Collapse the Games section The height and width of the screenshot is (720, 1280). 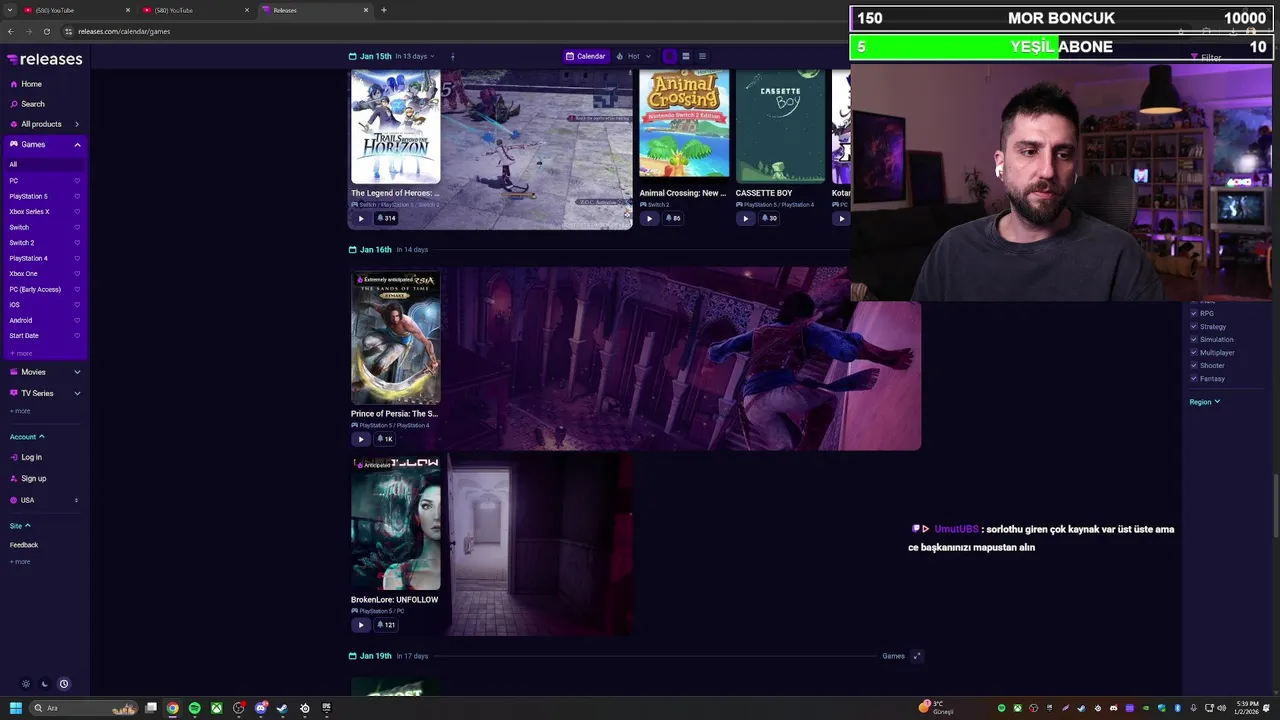point(77,144)
